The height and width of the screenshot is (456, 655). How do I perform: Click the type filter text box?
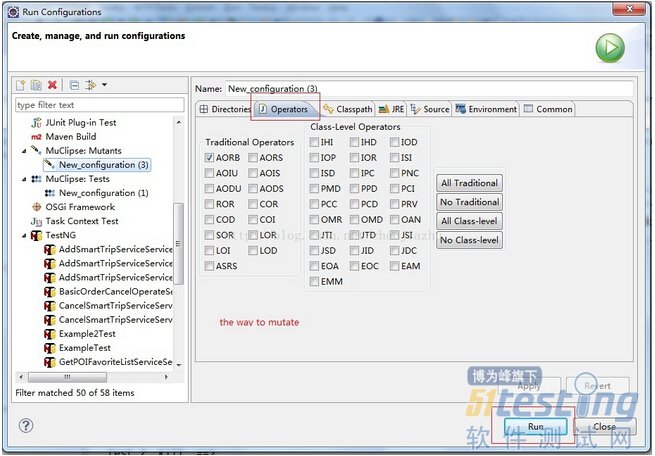[100, 105]
